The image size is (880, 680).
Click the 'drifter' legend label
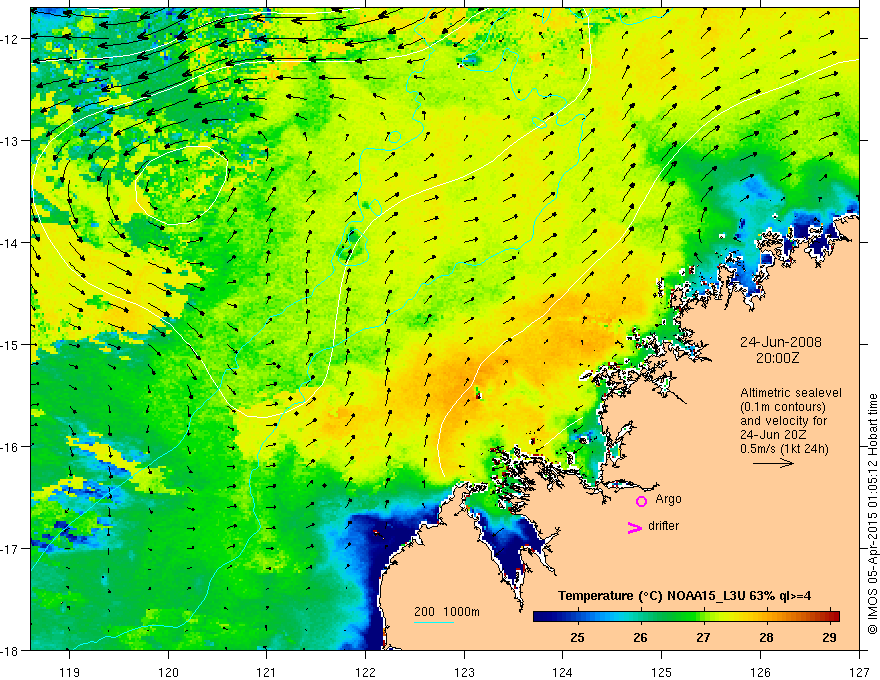[x=663, y=526]
